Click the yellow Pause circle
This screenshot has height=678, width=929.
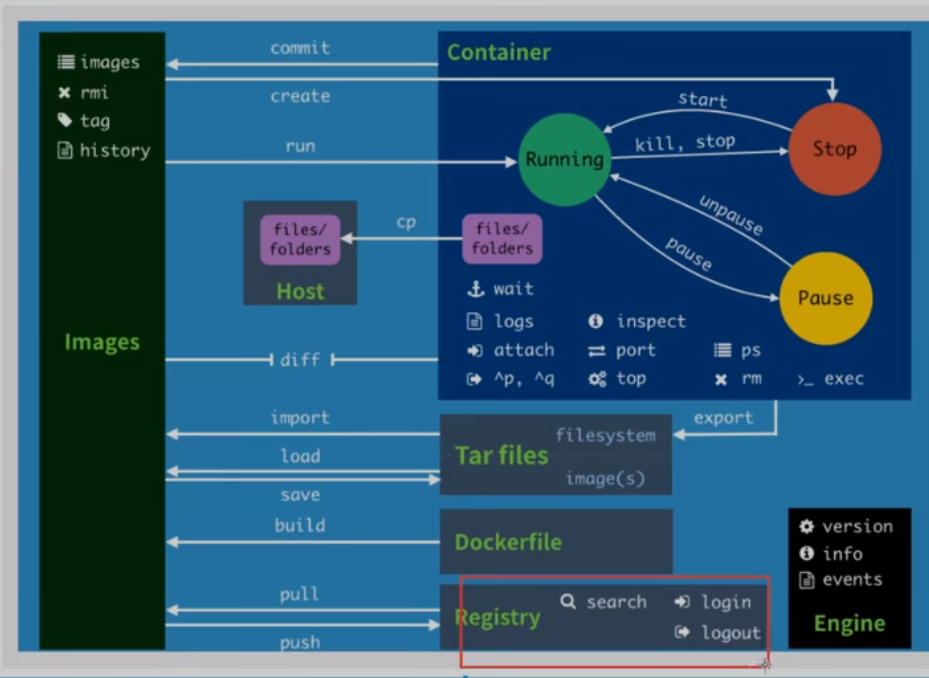tap(826, 298)
